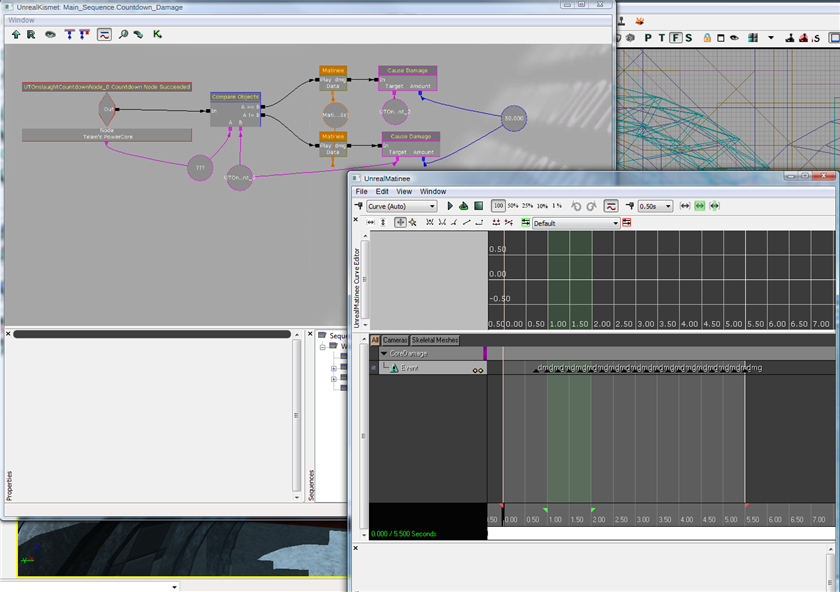Image resolution: width=840 pixels, height=592 pixels.
Task: Toggle the curve editor in Matinee toolbar
Action: pyautogui.click(x=611, y=206)
